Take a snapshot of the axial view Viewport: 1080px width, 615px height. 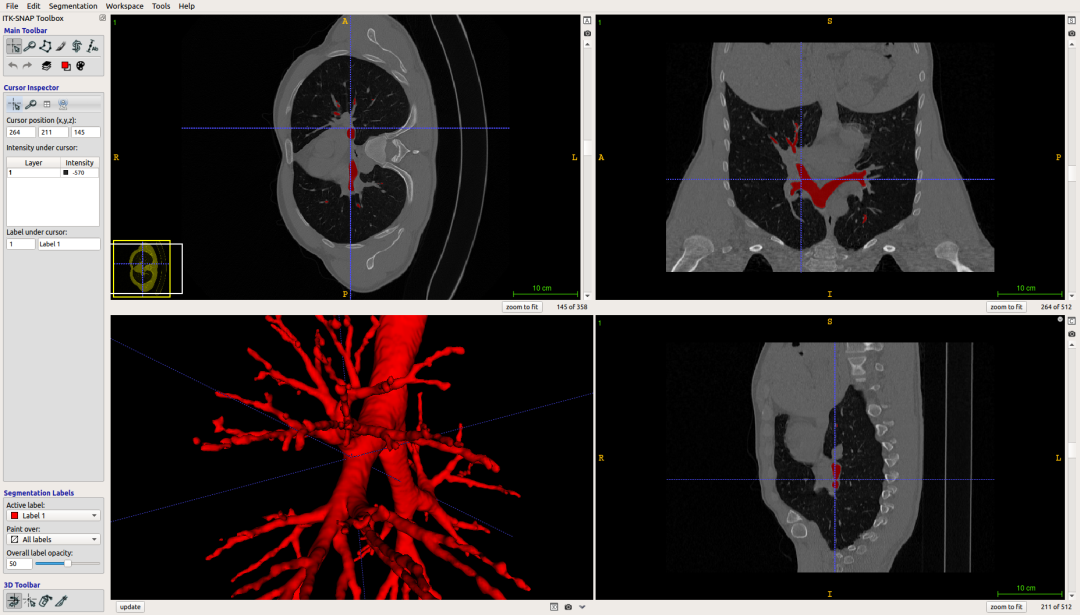[x=587, y=33]
